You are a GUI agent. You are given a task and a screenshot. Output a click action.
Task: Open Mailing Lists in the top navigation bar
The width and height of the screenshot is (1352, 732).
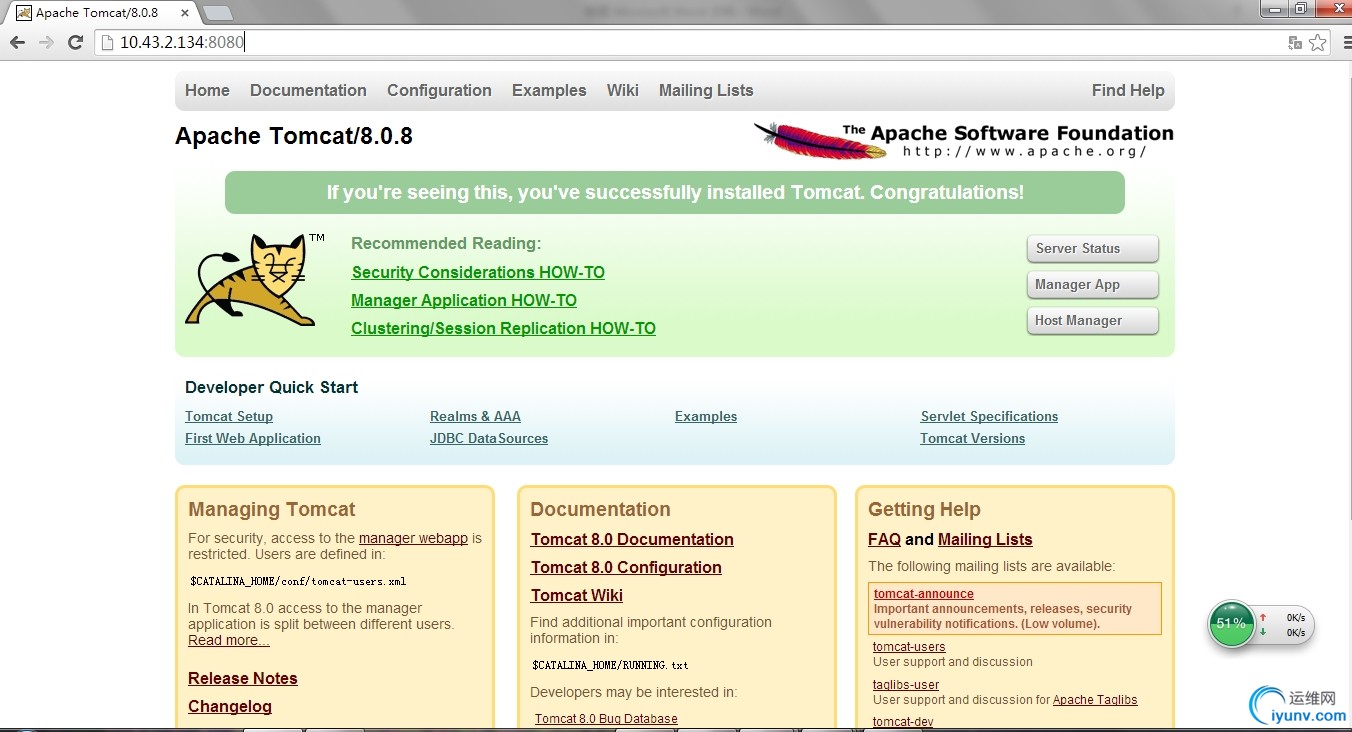[x=706, y=90]
